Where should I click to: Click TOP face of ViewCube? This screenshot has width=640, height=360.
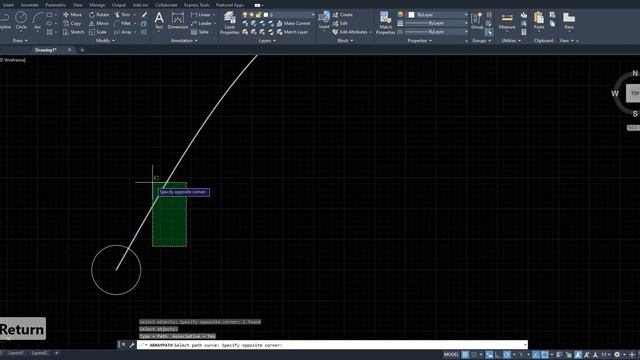point(634,93)
